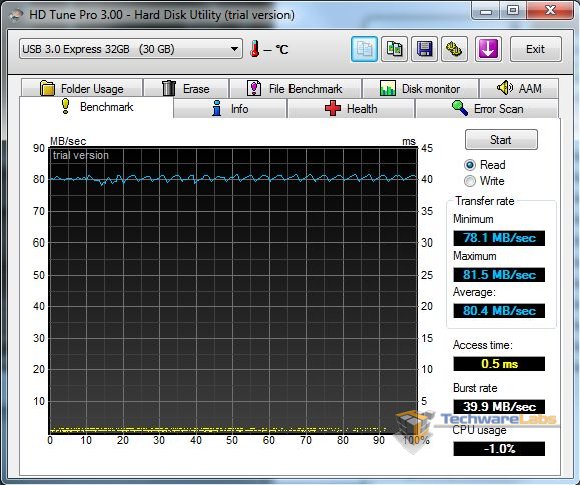Click the Minimum value 78.1 MB/sec
This screenshot has width=580, height=485.
[499, 238]
